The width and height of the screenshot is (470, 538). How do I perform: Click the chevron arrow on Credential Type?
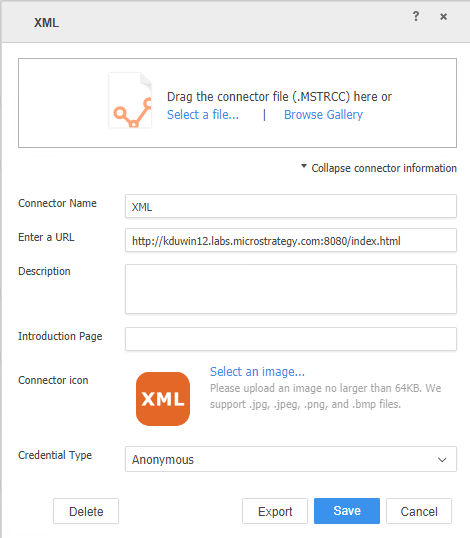click(x=442, y=459)
